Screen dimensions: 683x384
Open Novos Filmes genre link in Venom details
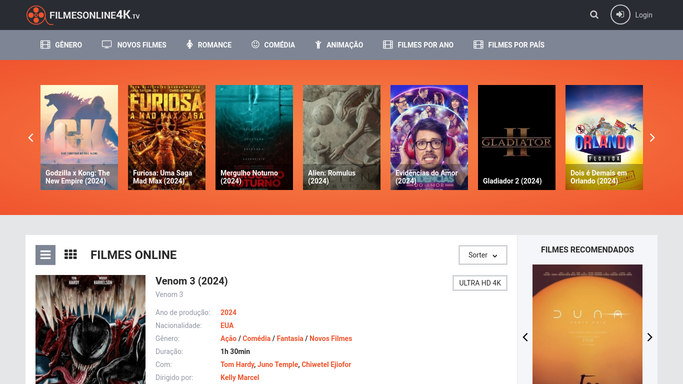331,338
